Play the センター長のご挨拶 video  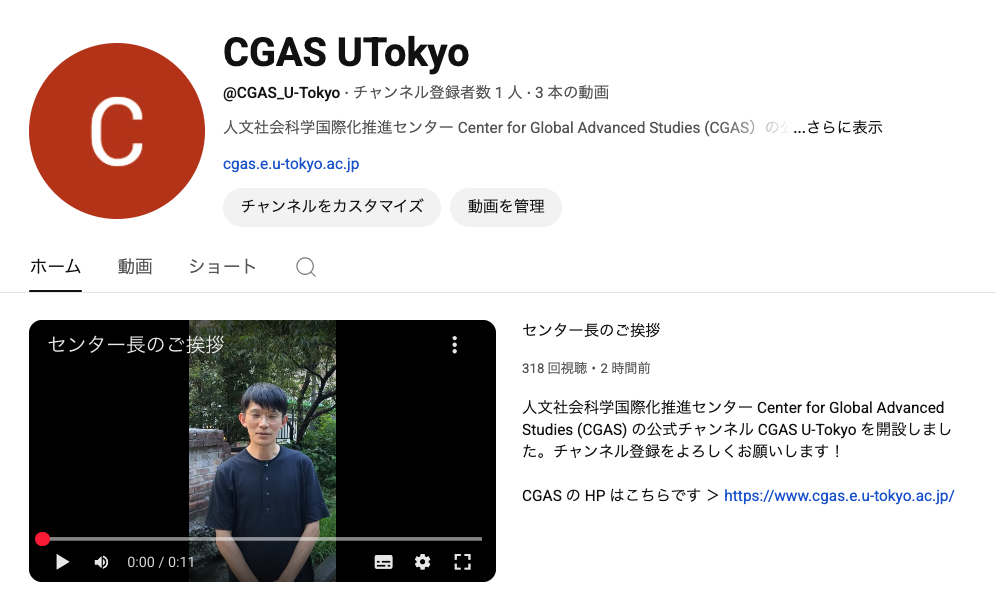pyautogui.click(x=62, y=562)
